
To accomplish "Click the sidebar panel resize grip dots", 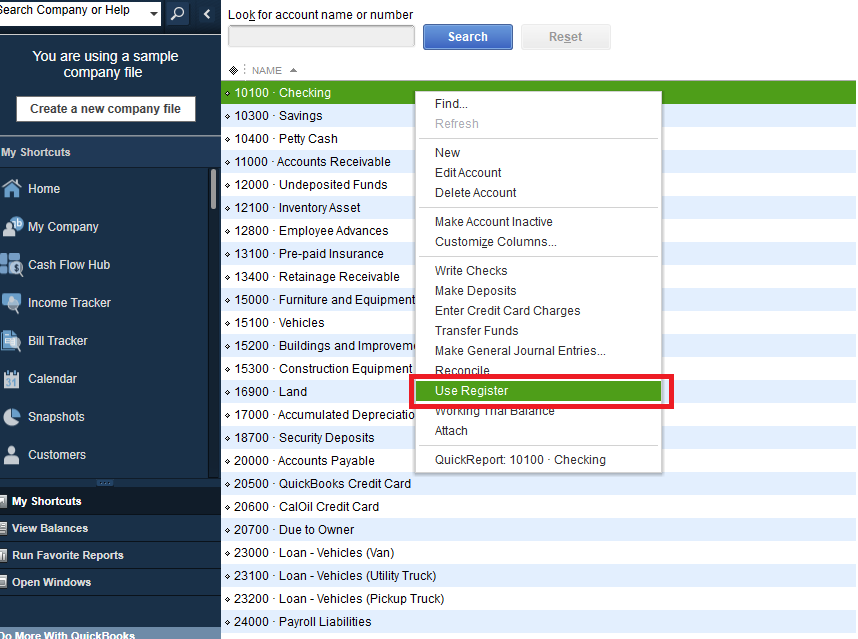I will click(105, 483).
